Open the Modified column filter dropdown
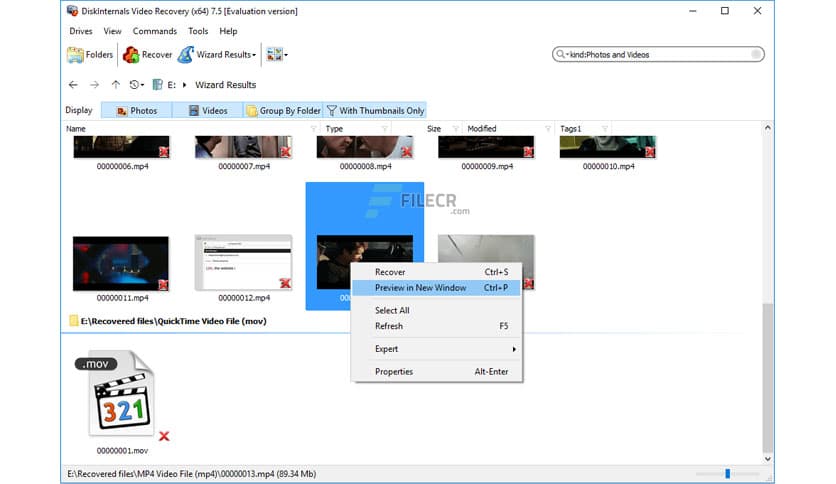This screenshot has width=836, height=484. tap(548, 128)
